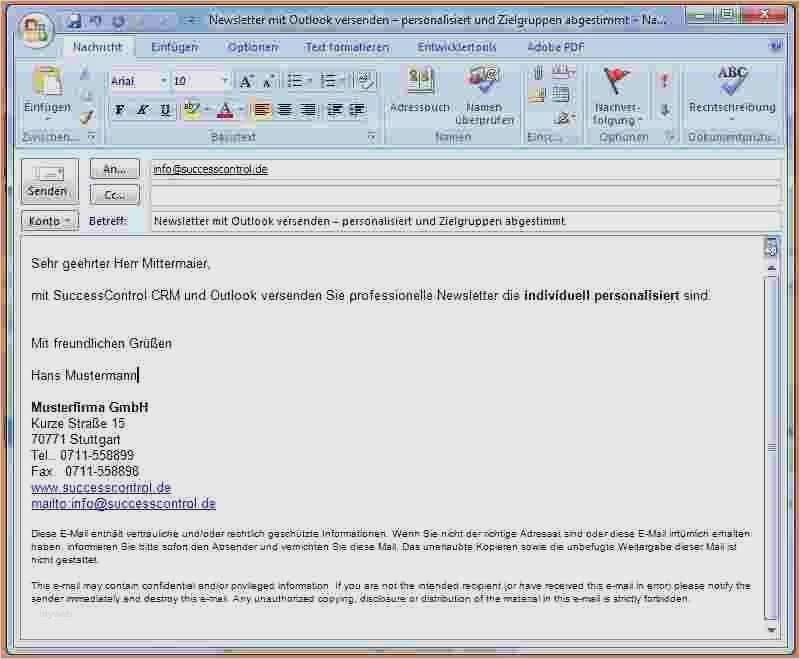Open the www.successcontrol.de link

click(x=101, y=487)
